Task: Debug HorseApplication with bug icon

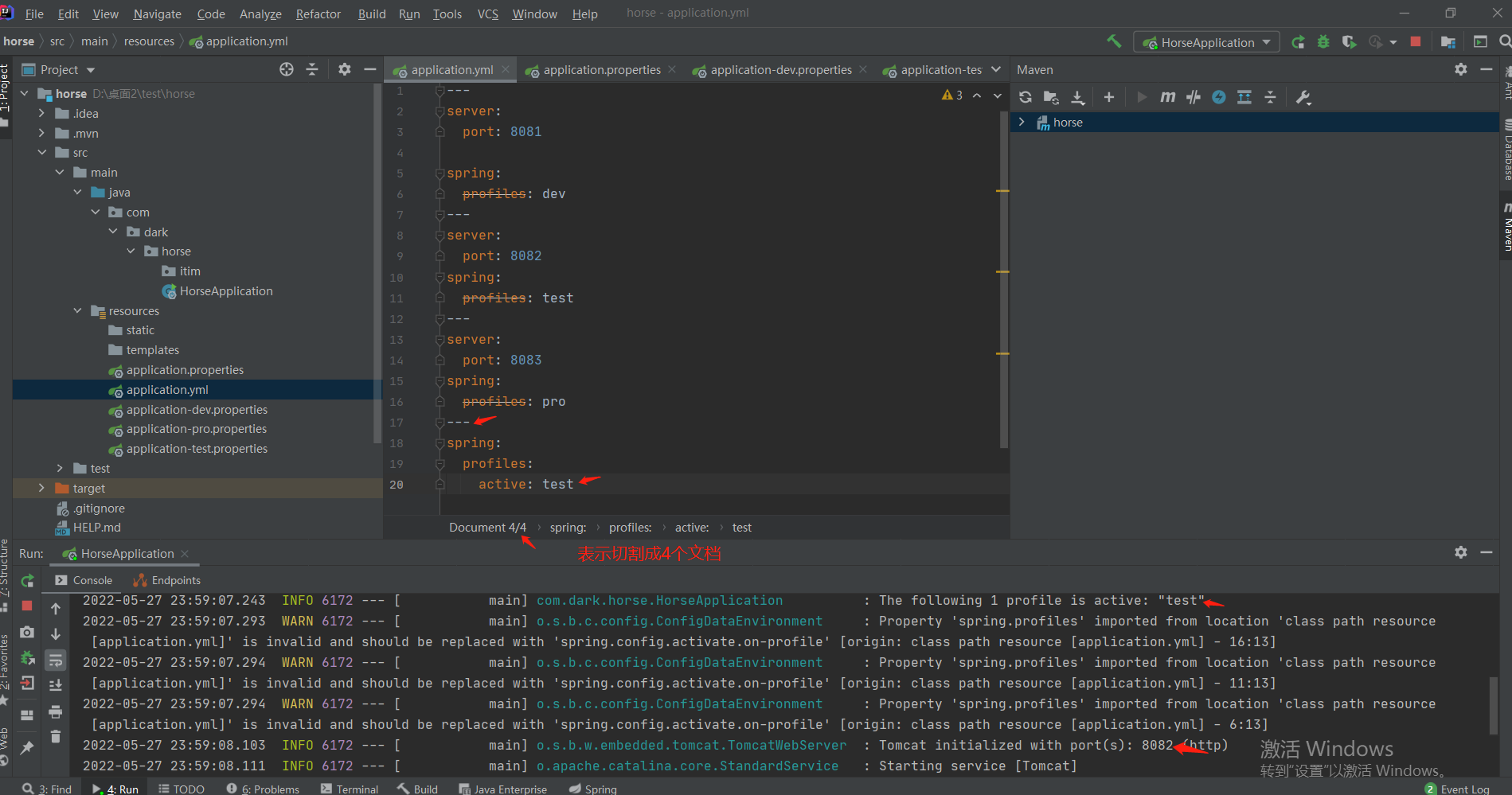Action: click(x=1323, y=42)
